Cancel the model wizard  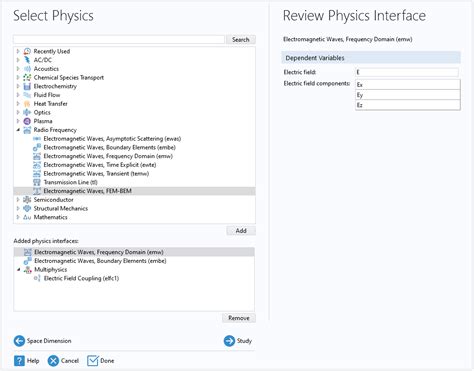coord(63,361)
